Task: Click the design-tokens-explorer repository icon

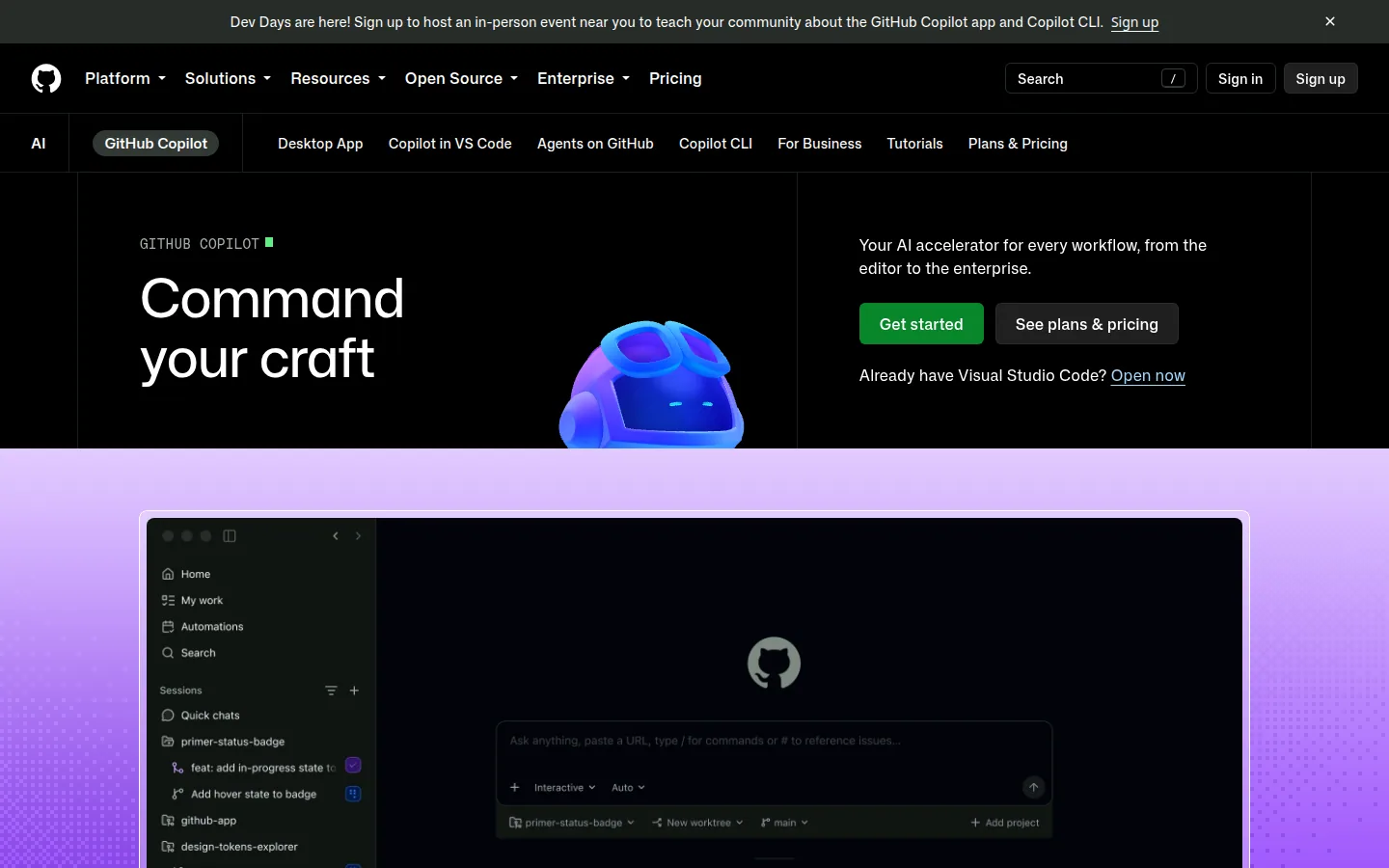Action: [x=168, y=847]
